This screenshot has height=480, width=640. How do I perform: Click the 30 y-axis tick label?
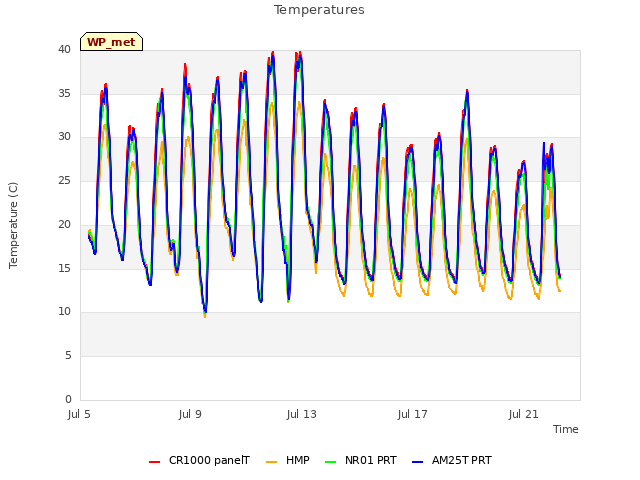(64, 137)
